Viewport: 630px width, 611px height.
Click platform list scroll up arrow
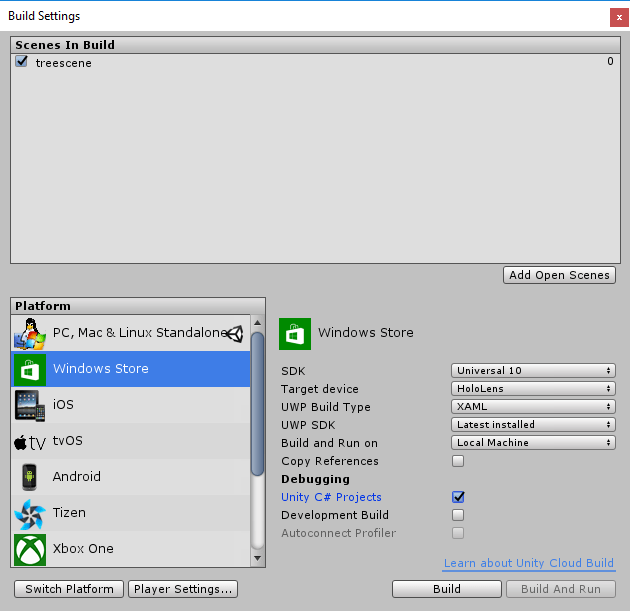point(258,323)
